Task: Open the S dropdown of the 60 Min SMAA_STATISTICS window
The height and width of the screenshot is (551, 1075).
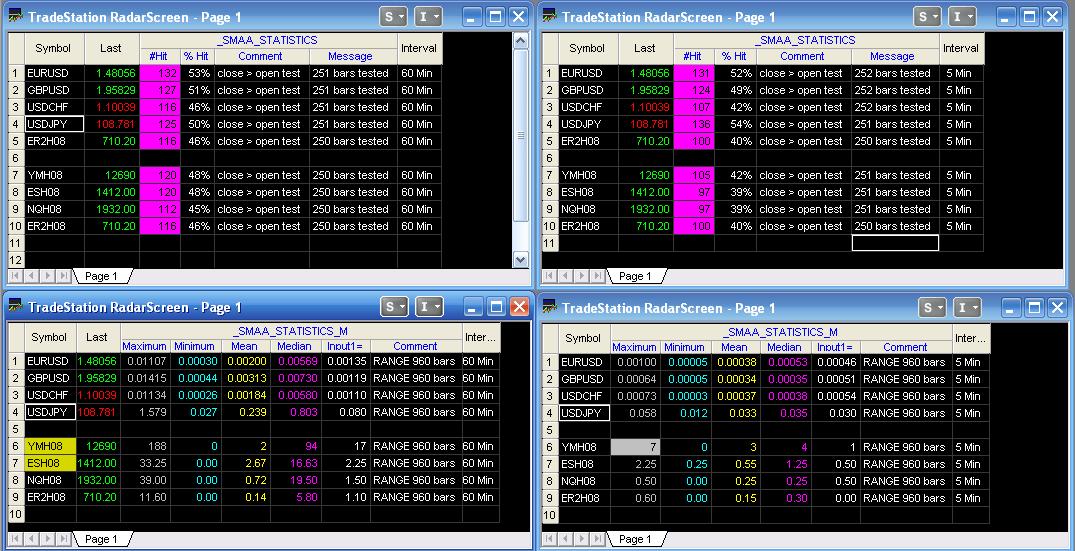Action: pos(394,16)
